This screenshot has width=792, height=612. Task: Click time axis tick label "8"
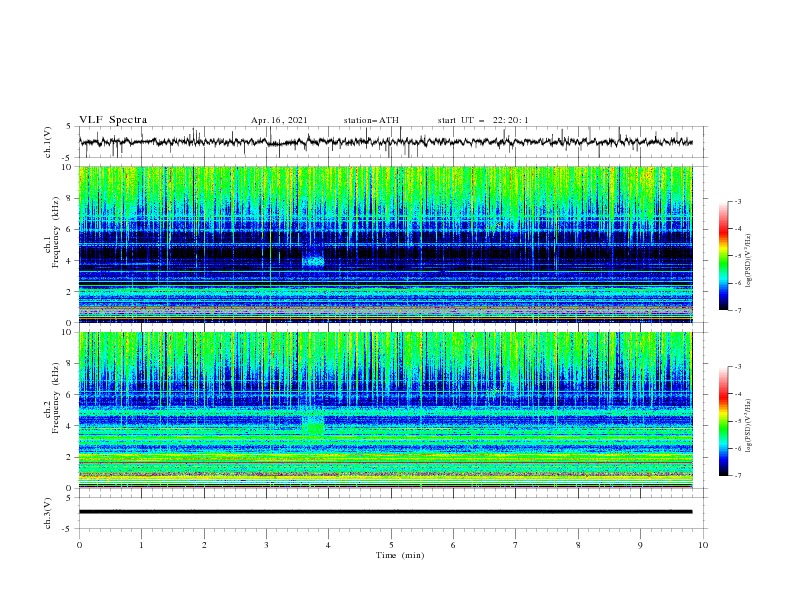point(578,545)
